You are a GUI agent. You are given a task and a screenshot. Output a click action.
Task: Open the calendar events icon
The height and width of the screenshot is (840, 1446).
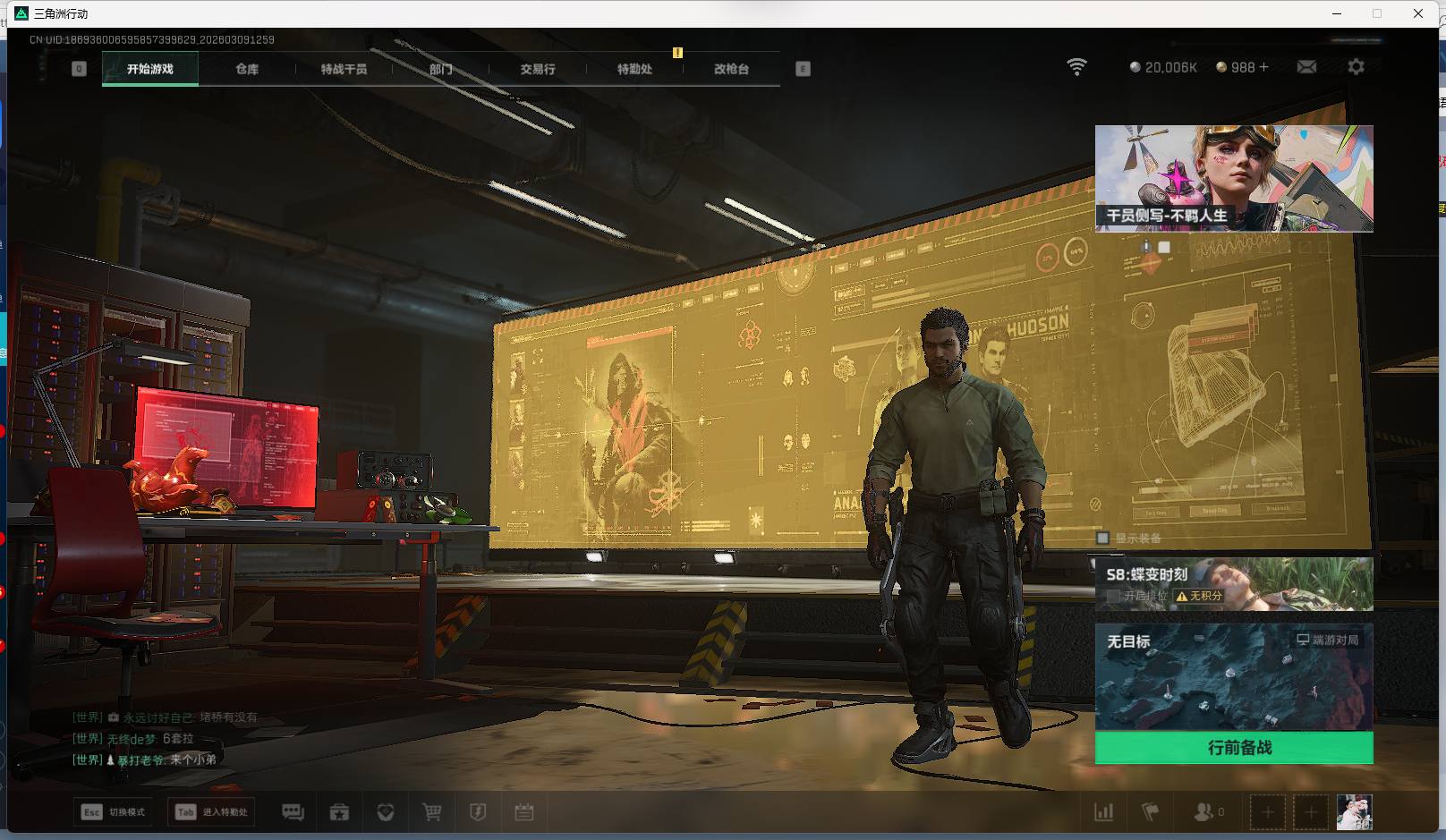524,812
